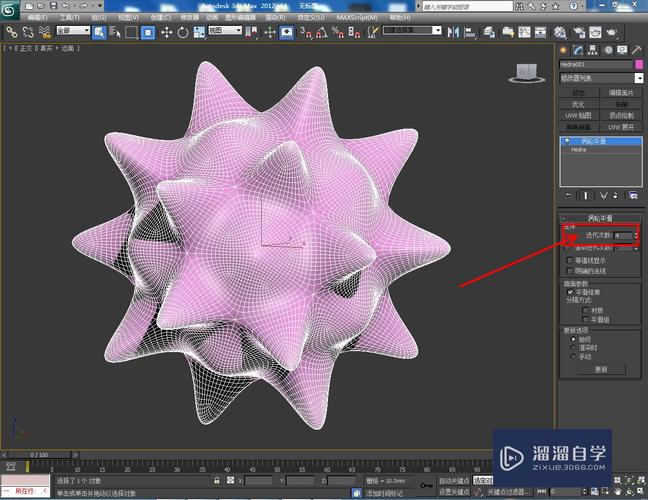Image resolution: width=648 pixels, height=500 pixels.
Task: Open the 渲染(R) menu
Action: (x=275, y=18)
